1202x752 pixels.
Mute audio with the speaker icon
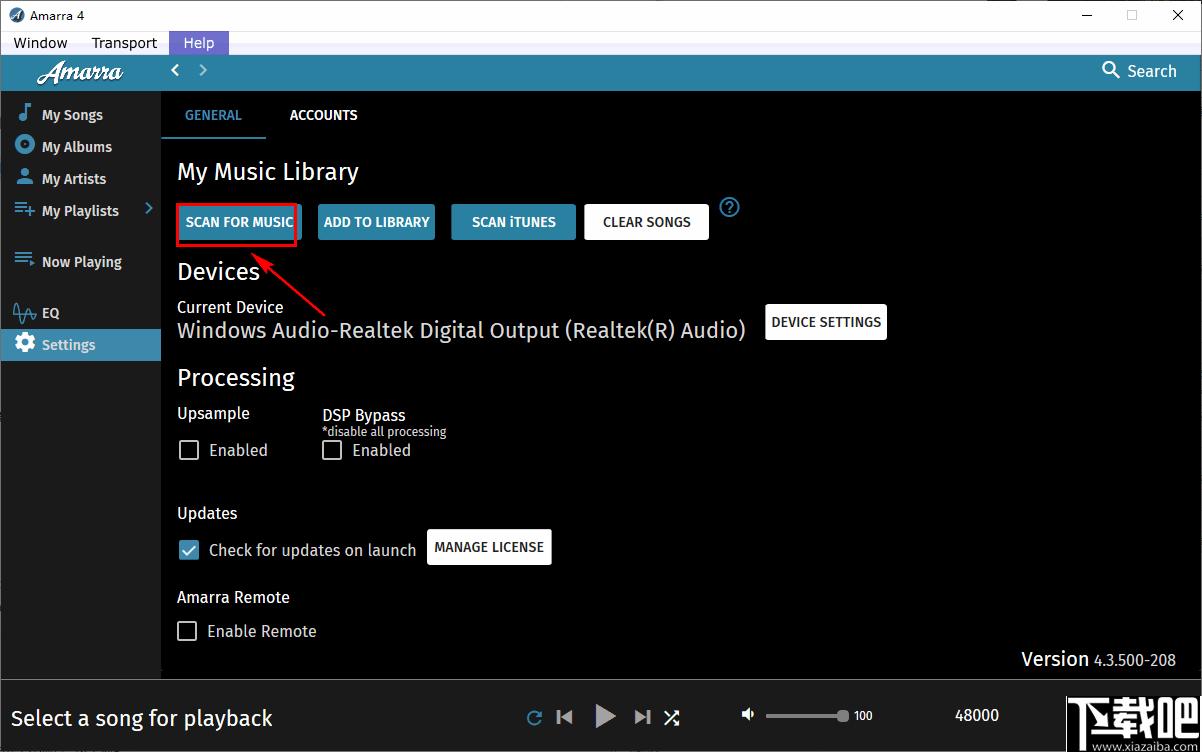coord(747,714)
